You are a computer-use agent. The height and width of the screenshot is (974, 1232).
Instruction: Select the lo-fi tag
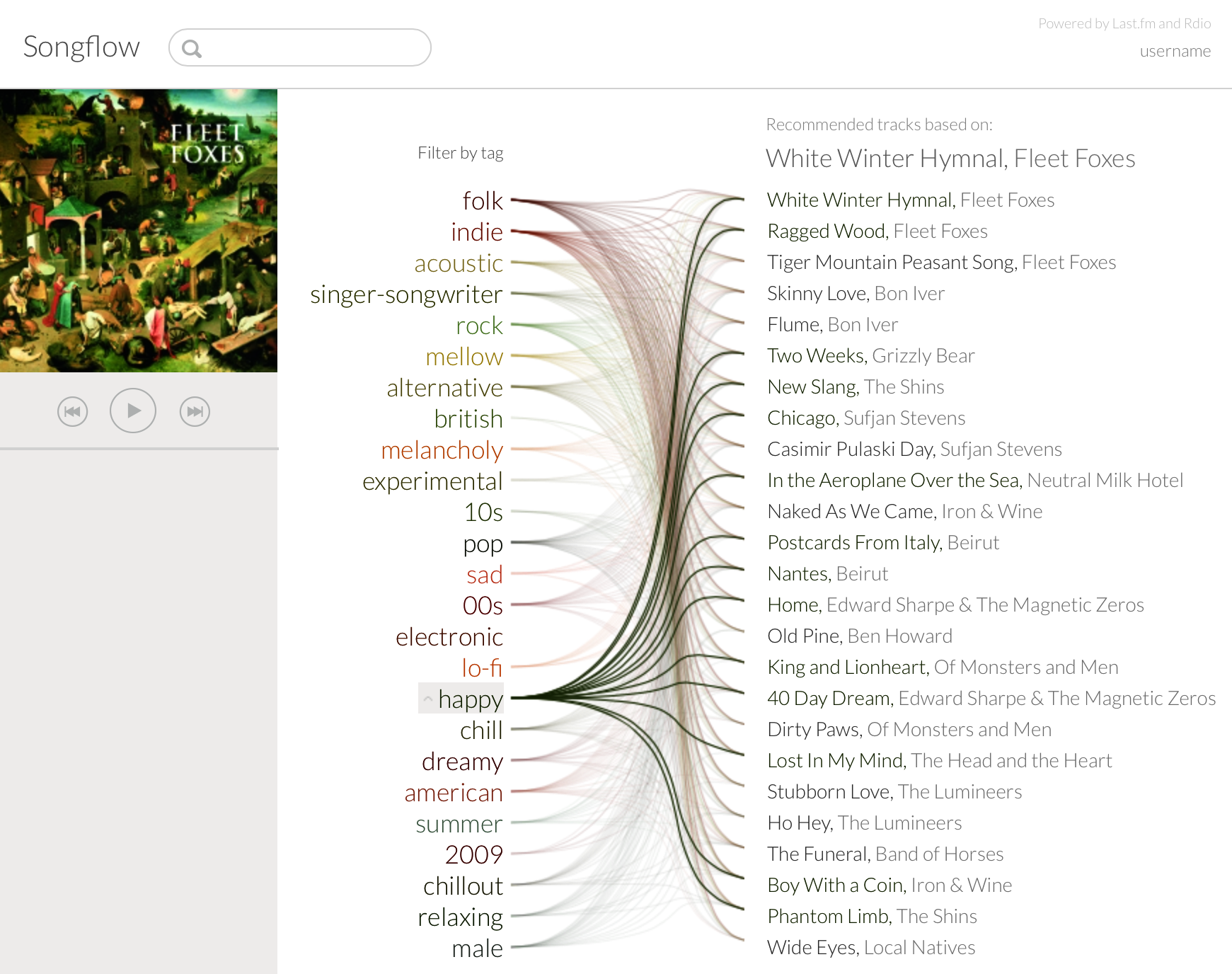[x=482, y=668]
